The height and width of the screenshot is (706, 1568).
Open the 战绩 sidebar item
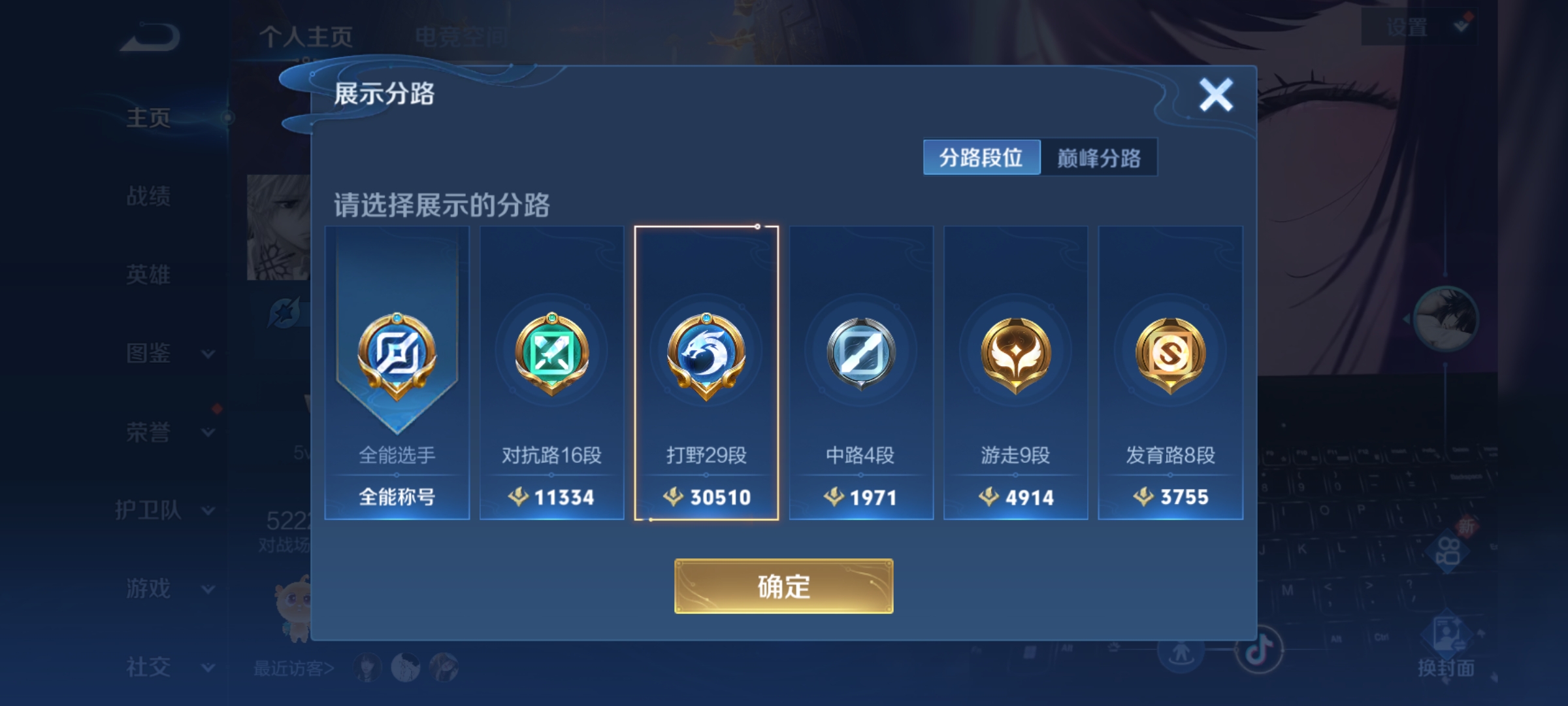tap(149, 196)
